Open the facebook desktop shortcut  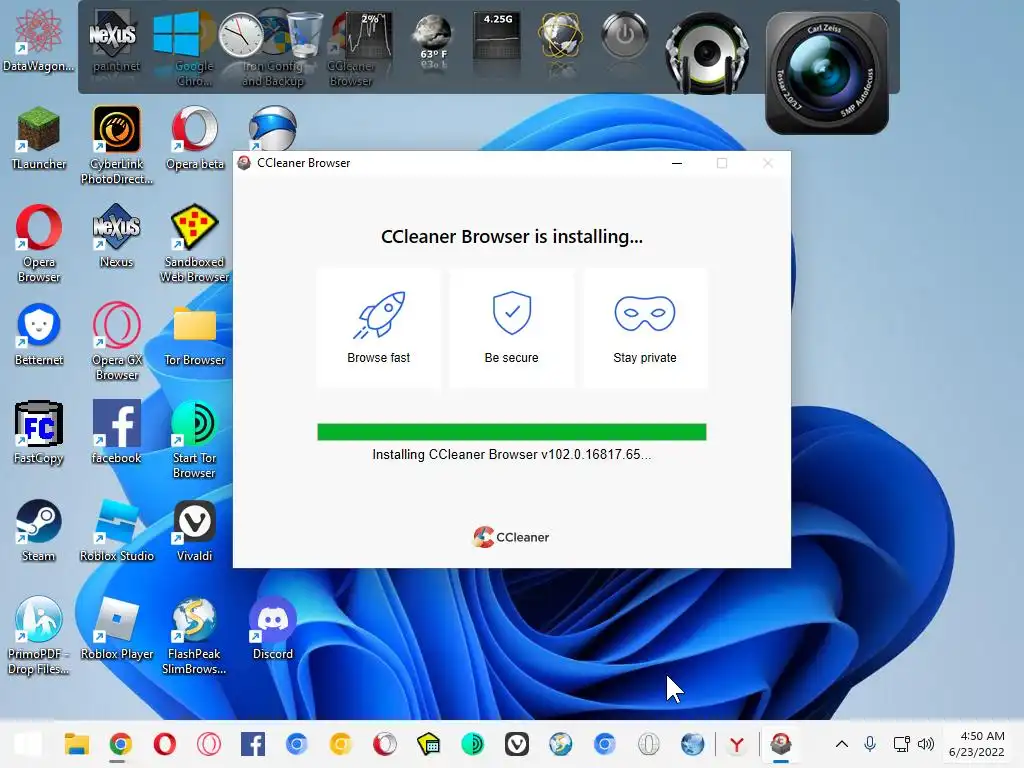116,432
